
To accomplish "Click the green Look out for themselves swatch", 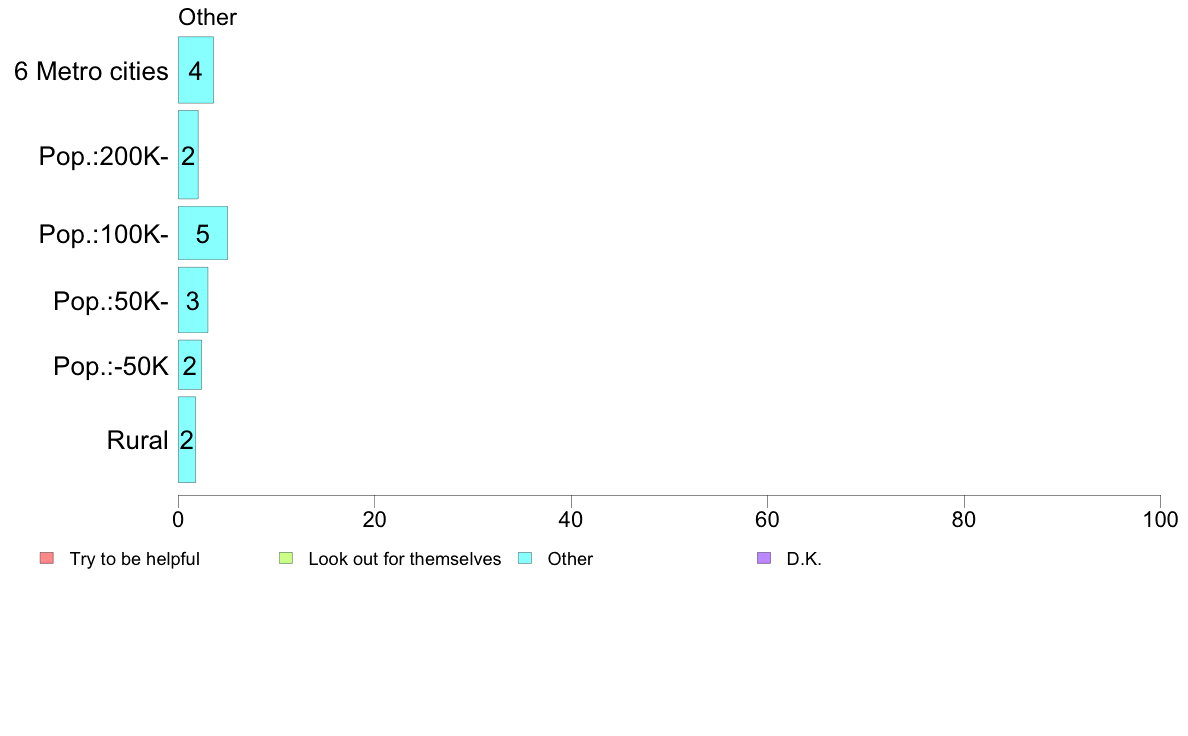I will (x=286, y=558).
